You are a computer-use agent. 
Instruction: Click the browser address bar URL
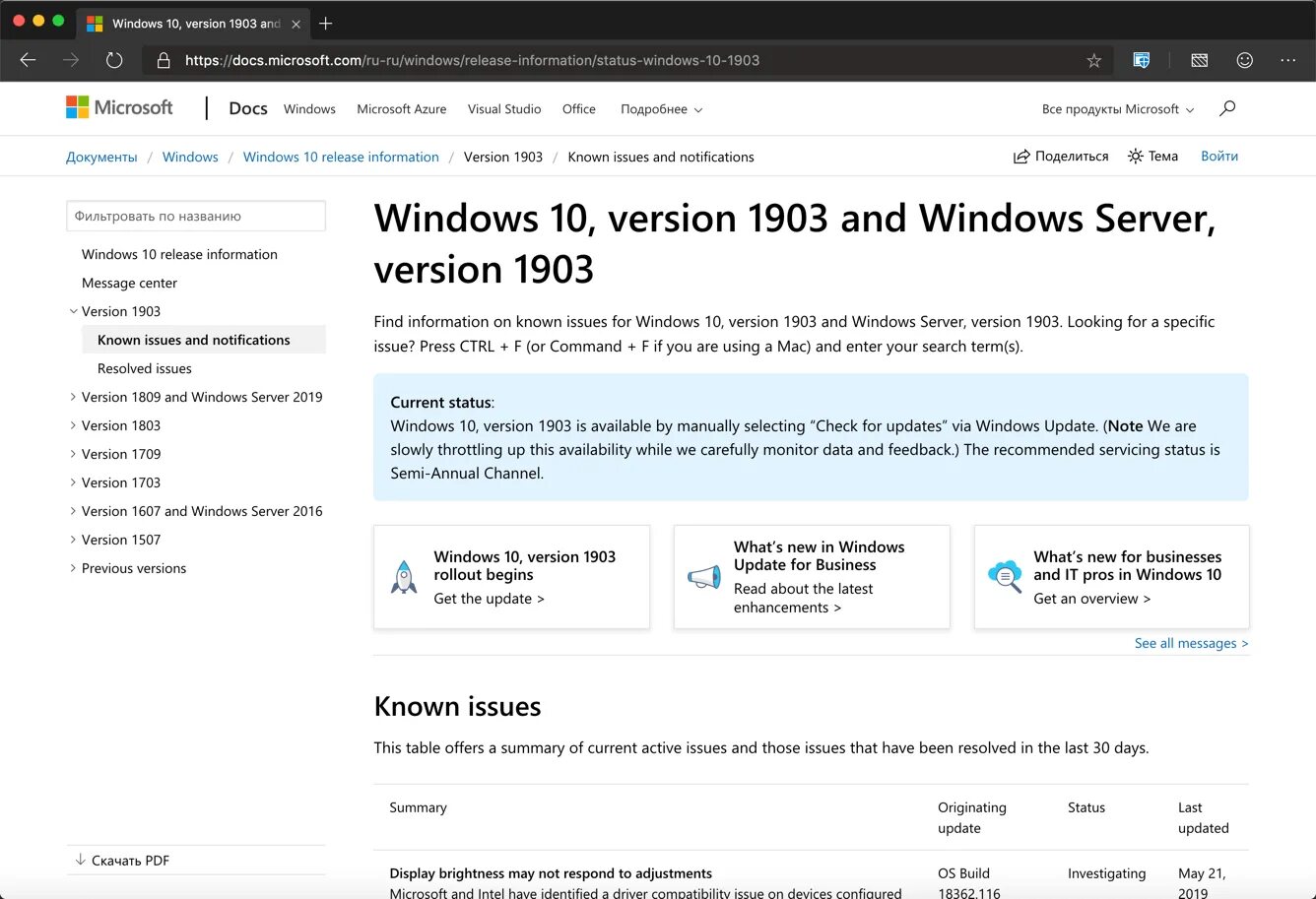pos(472,60)
